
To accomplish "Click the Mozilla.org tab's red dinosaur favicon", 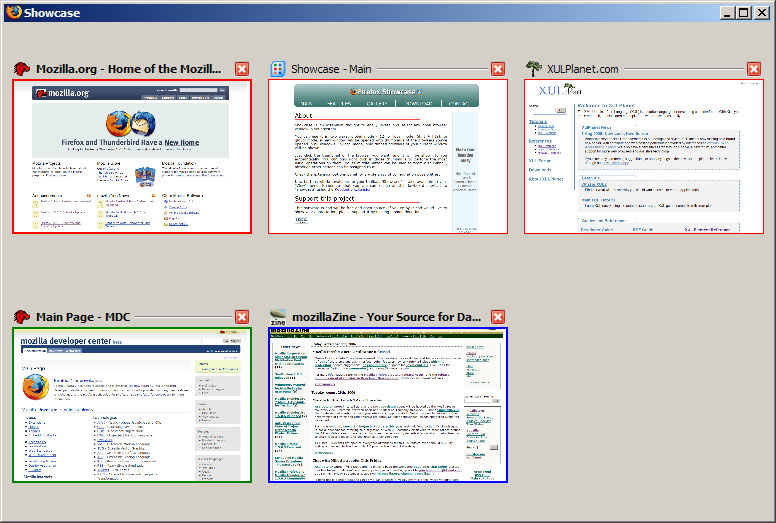I will click(21, 69).
